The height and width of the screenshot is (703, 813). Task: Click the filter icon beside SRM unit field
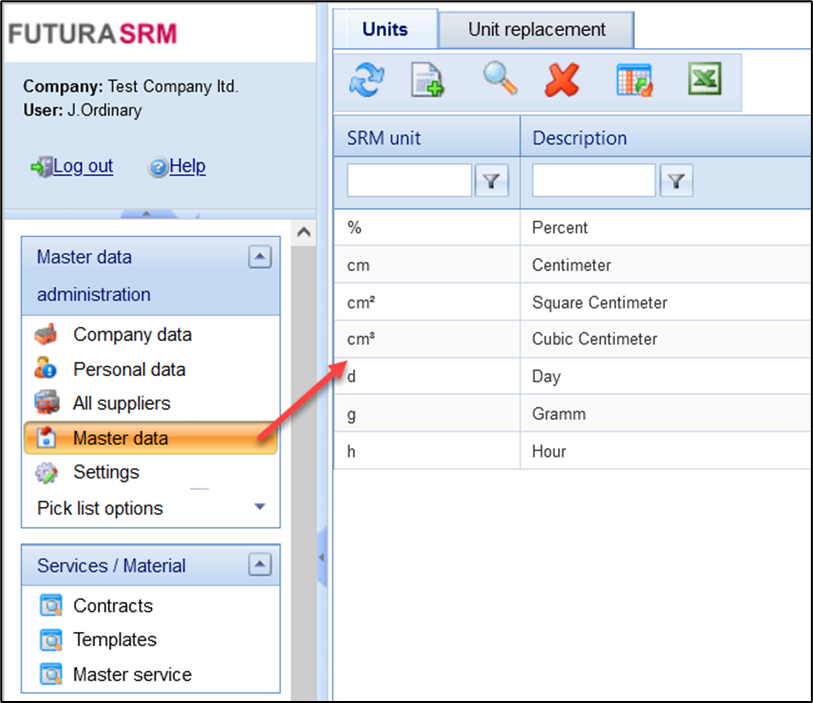coord(492,181)
